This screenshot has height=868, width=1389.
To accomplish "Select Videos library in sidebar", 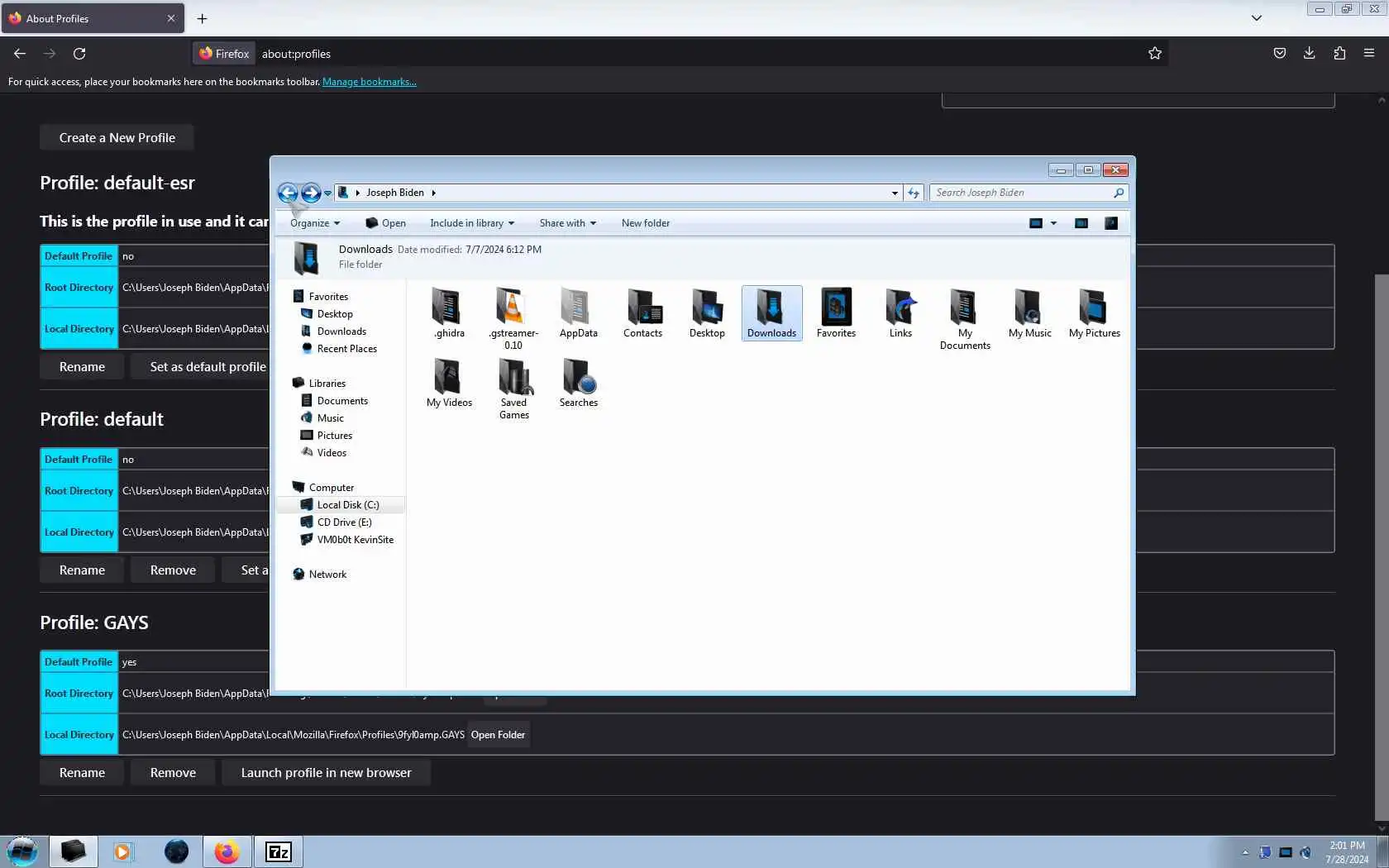I will (x=331, y=453).
